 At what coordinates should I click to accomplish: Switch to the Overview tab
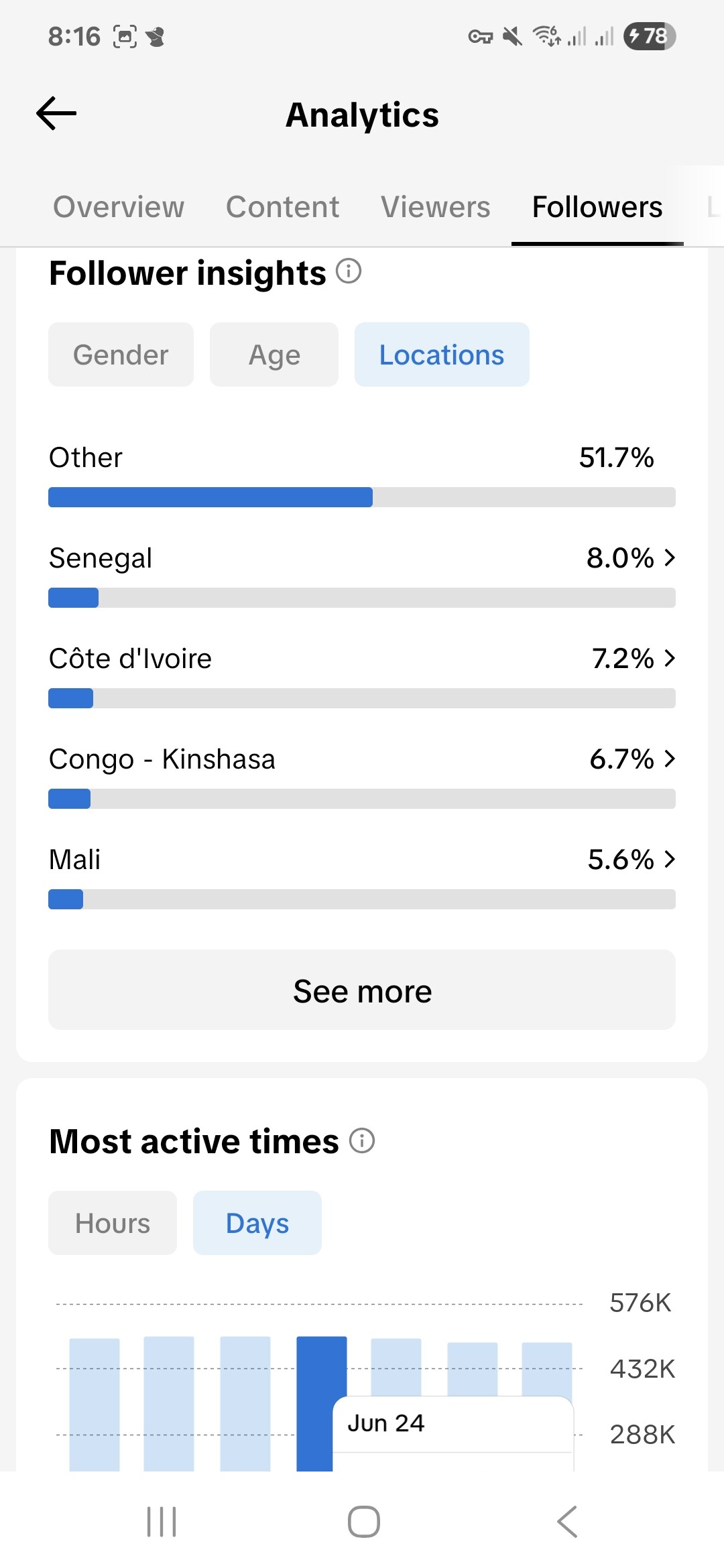pos(119,207)
